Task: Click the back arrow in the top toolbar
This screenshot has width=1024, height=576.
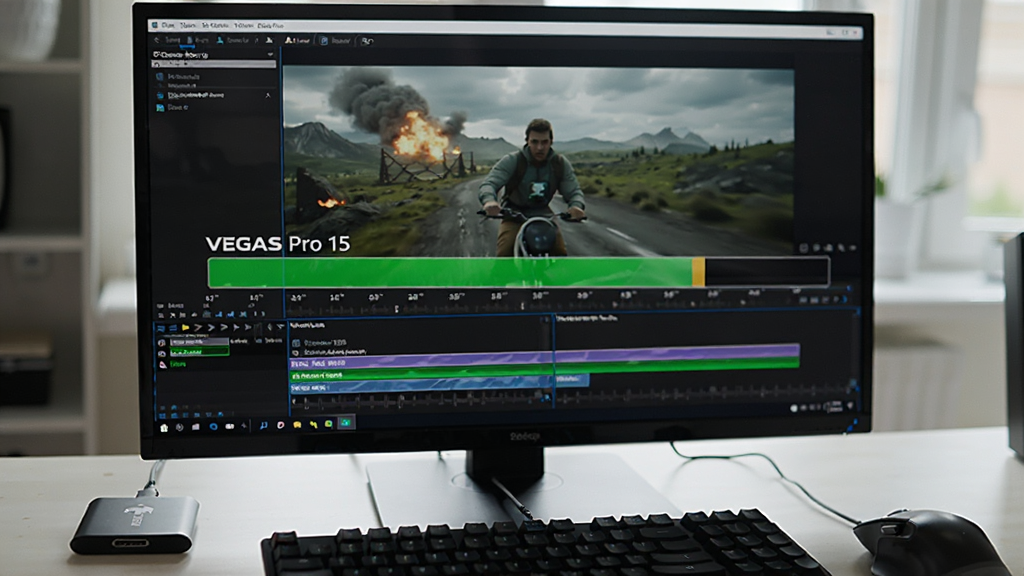Action: [x=157, y=40]
